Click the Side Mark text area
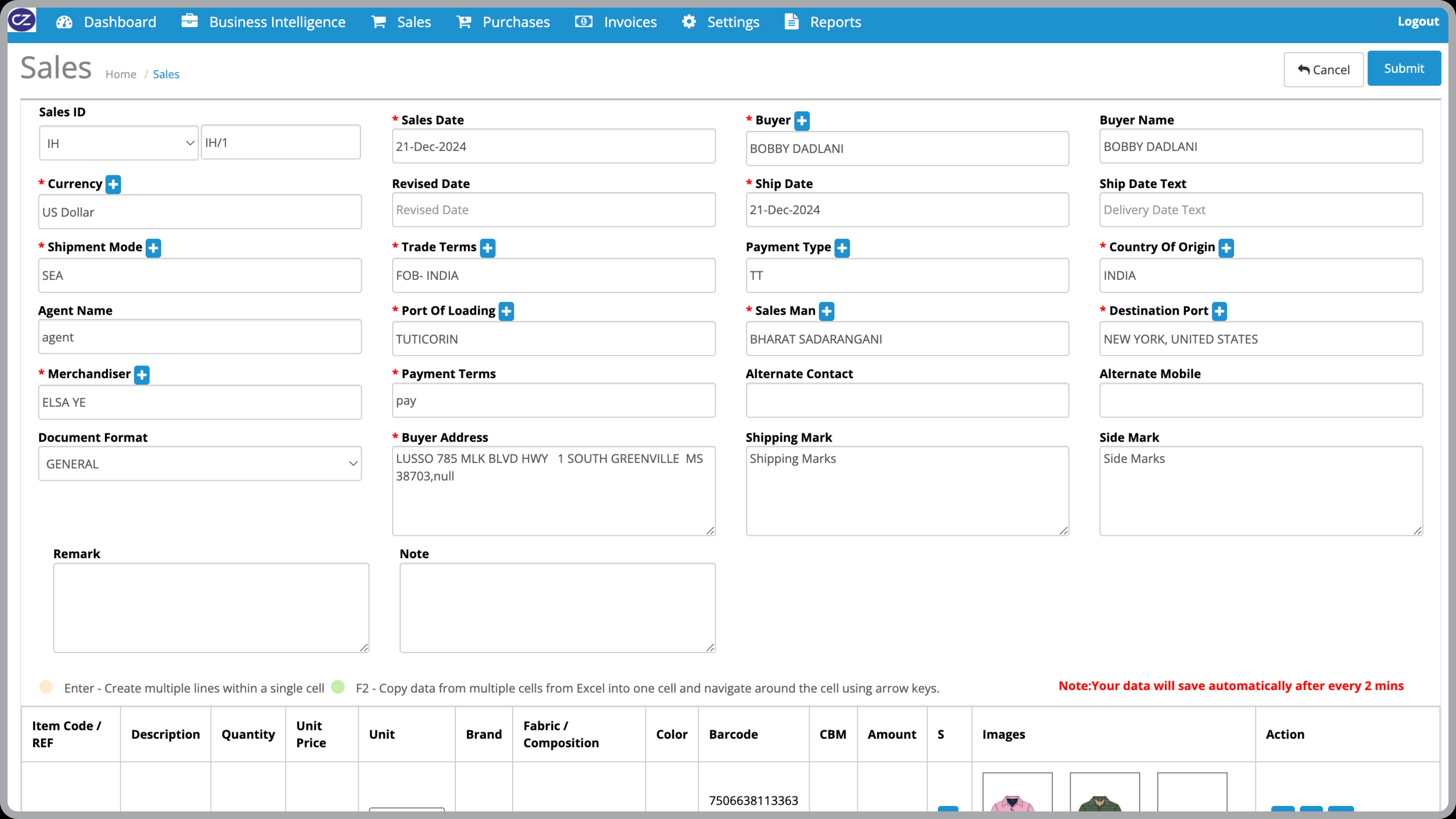Viewport: 1456px width, 819px height. click(x=1260, y=491)
